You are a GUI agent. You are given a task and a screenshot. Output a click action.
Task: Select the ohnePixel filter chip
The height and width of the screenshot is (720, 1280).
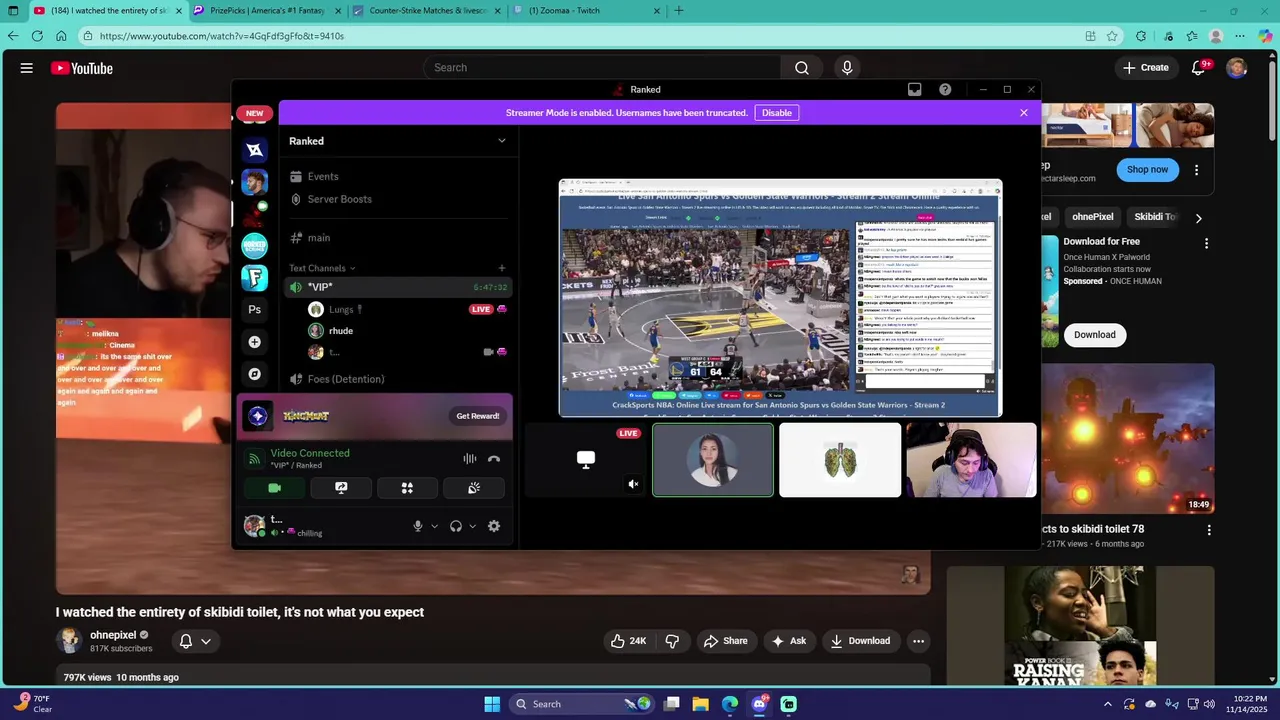tap(1092, 217)
